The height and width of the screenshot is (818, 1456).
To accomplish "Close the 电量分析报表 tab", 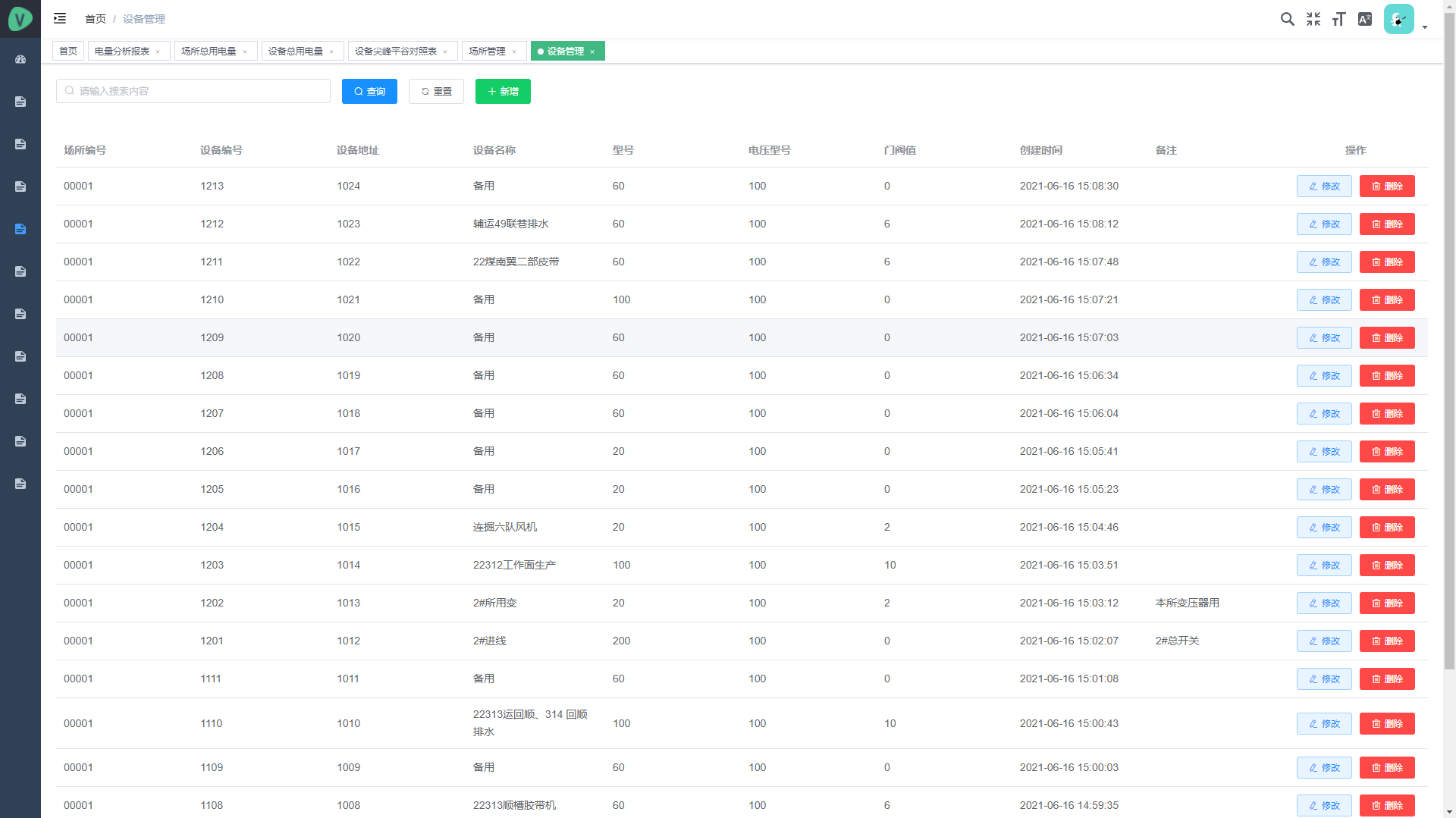I will (158, 52).
